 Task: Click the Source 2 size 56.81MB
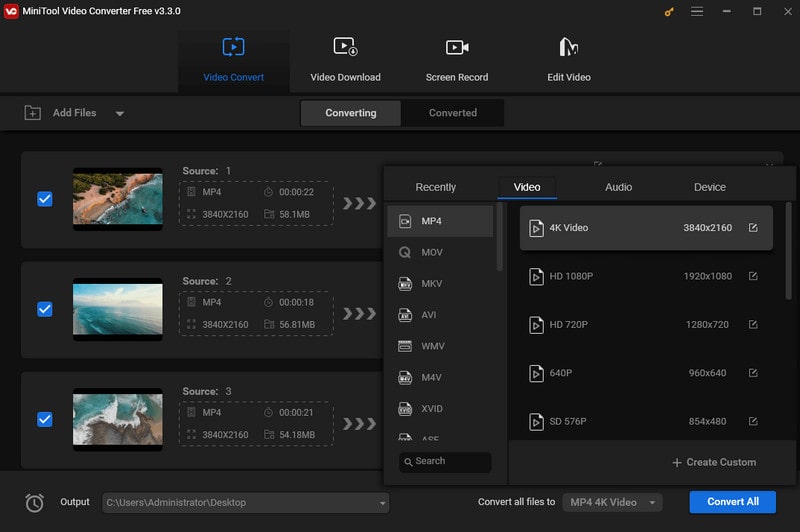click(297, 324)
